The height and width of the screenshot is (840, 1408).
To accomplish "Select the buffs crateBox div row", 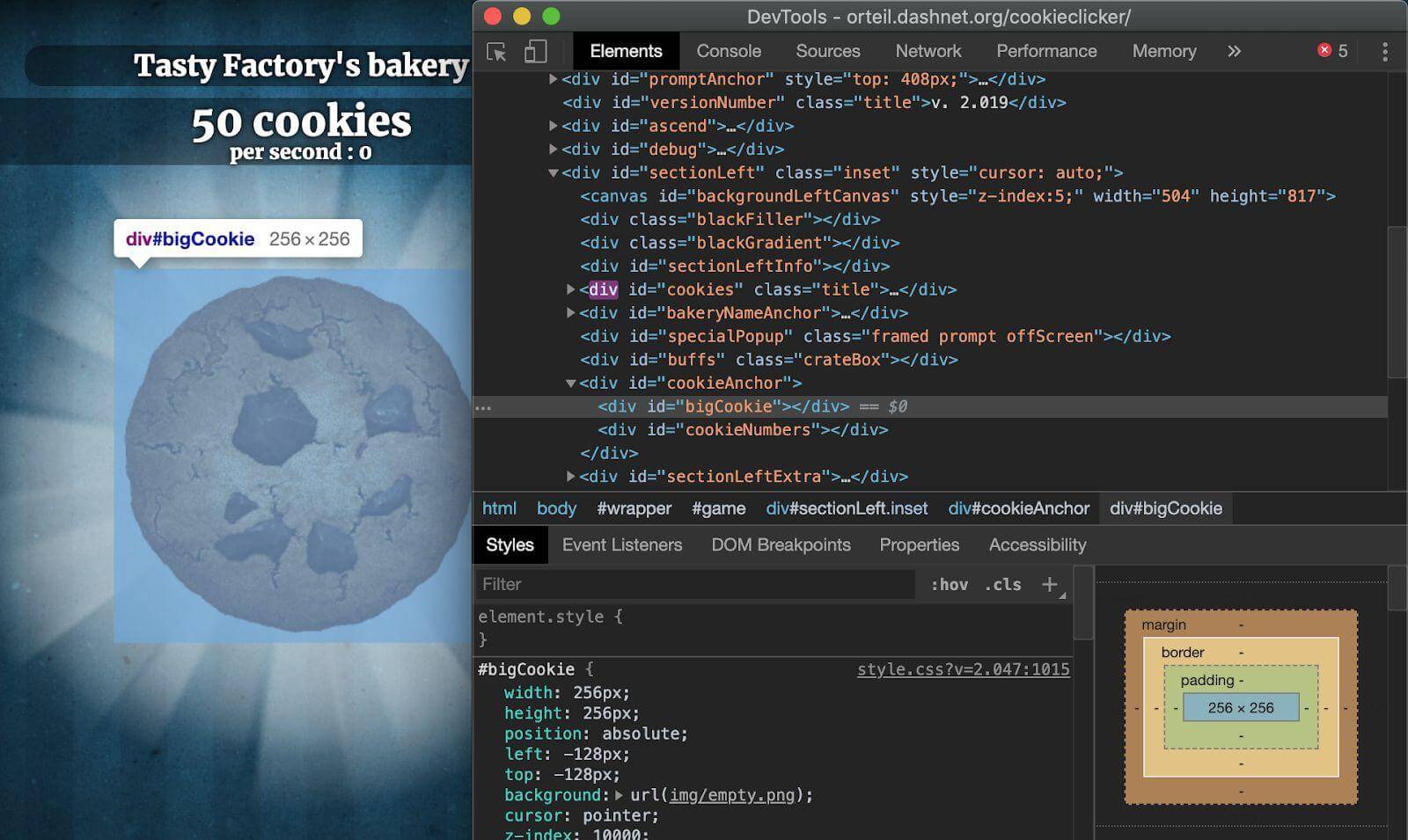I will pos(768,360).
